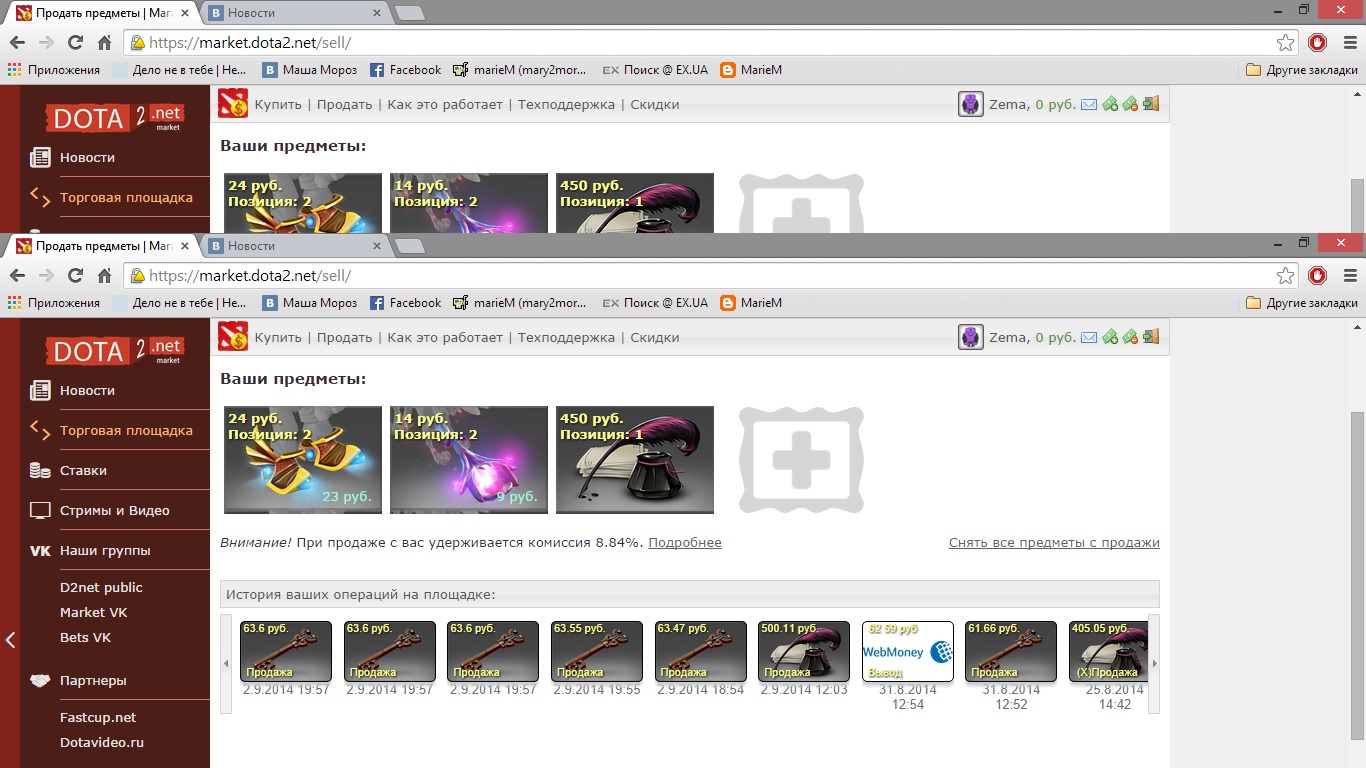The width and height of the screenshot is (1366, 768).
Task: Open Как это работает in lower window
Action: [445, 337]
